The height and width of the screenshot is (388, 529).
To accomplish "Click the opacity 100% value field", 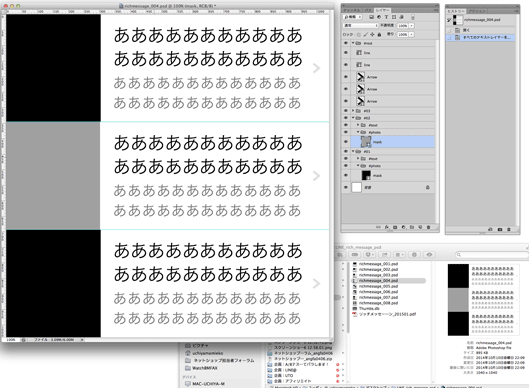I will click(403, 26).
